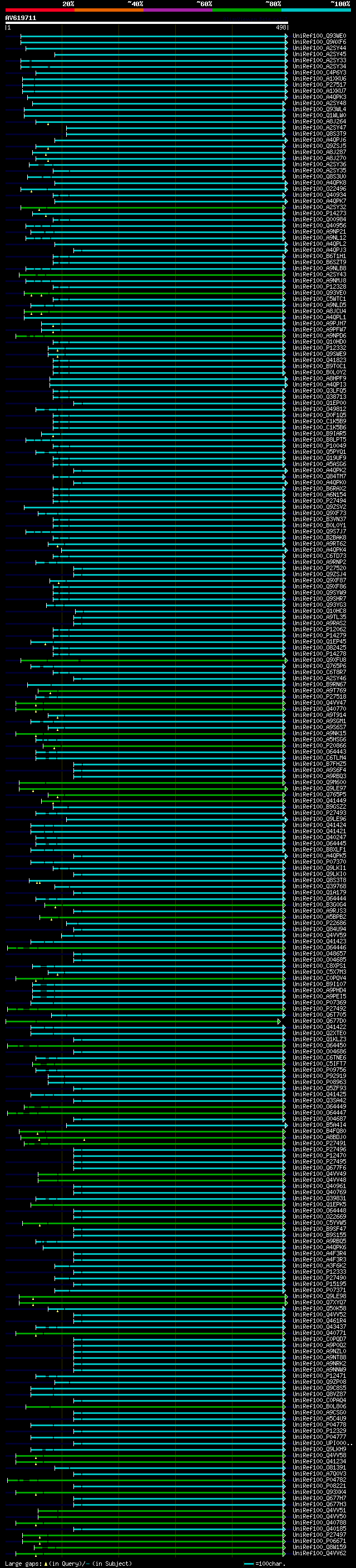The image size is (356, 1568).
Task: Click the arrow tip of the UniRef100_Q9LE97 bar
Action: coord(286,788)
